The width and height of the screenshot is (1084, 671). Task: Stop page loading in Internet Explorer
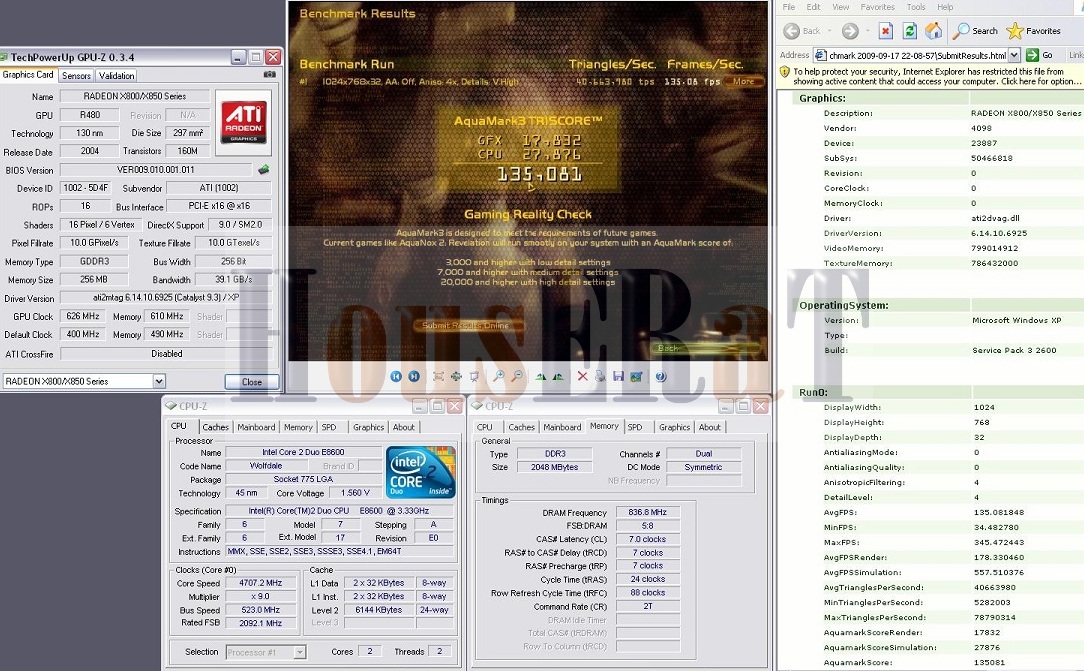(886, 30)
